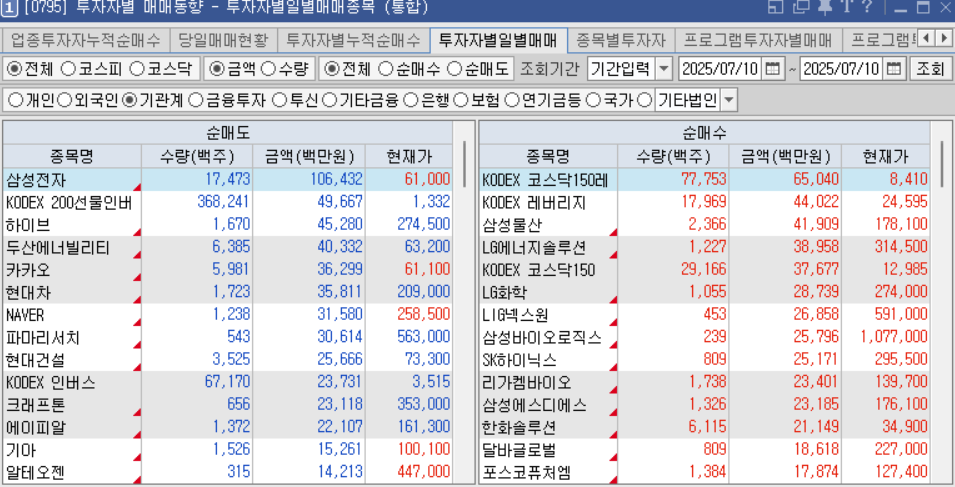
Task: Select the 코스닥 market radio button
Action: click(137, 69)
